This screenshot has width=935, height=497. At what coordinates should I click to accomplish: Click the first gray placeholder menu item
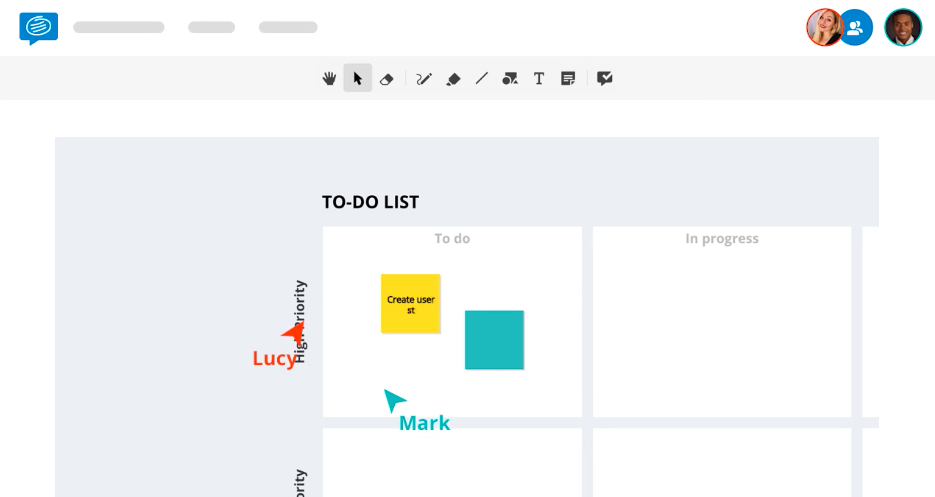[x=119, y=27]
